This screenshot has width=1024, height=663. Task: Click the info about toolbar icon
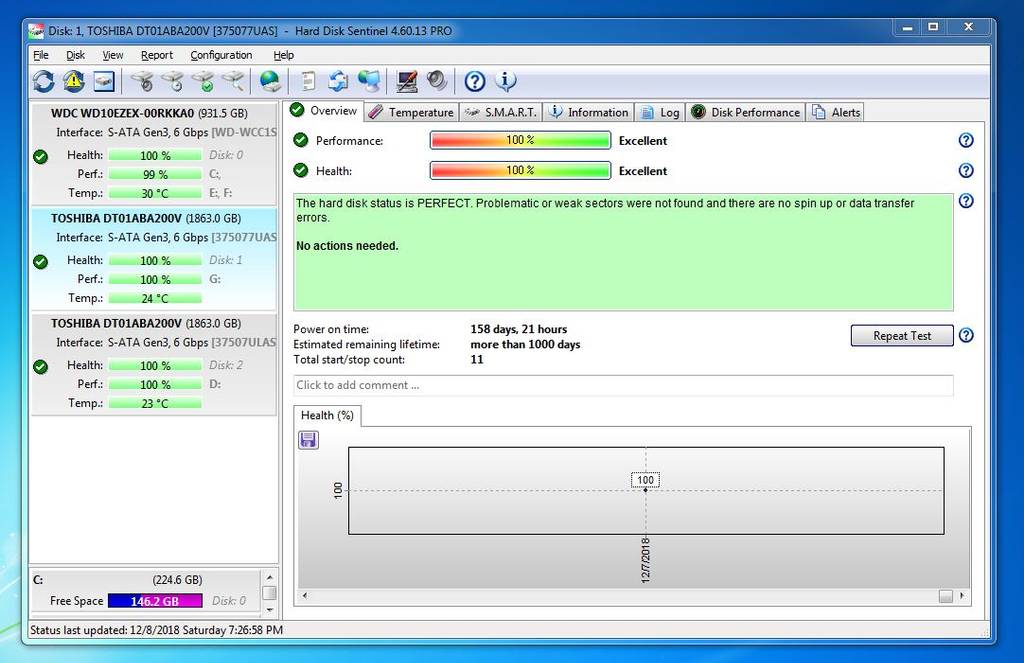pyautogui.click(x=505, y=81)
